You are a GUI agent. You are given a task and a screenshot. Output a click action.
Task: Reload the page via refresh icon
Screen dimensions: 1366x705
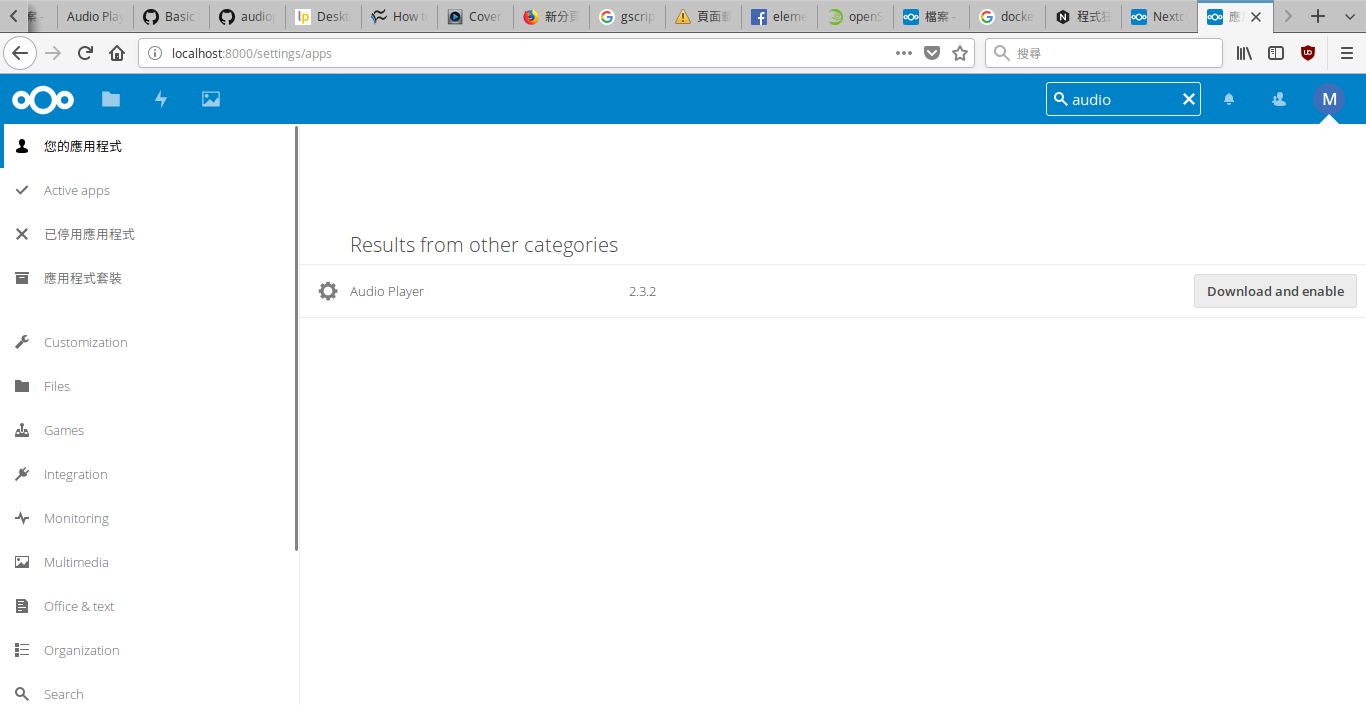point(85,53)
